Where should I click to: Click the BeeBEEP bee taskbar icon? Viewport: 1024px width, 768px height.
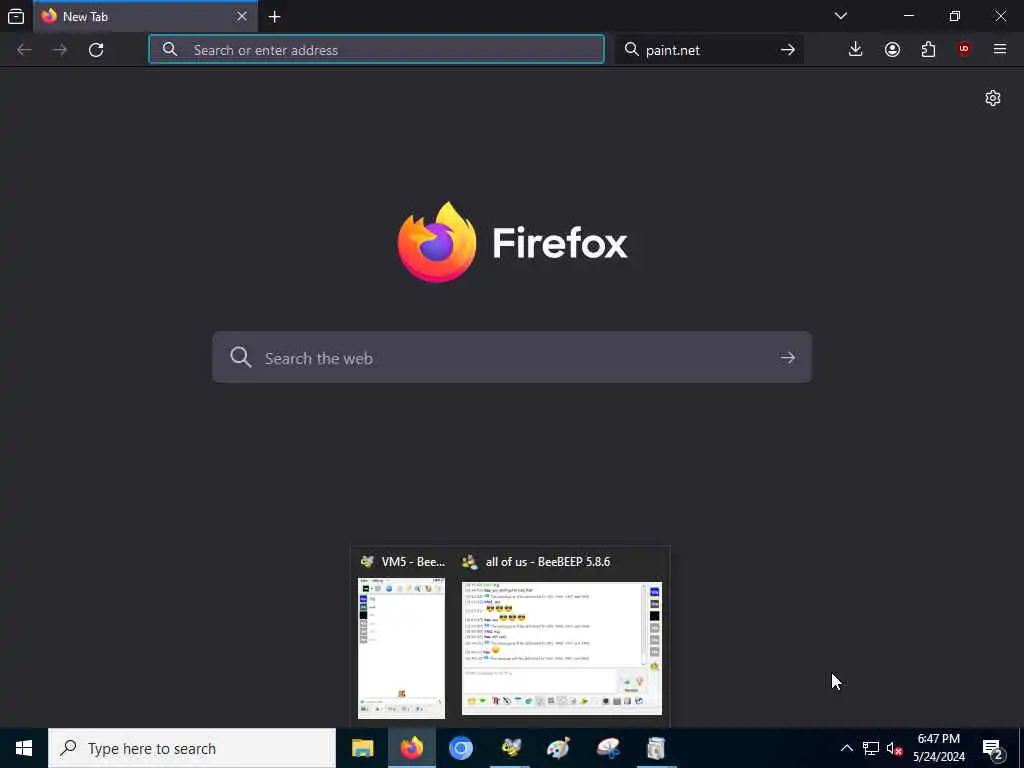510,748
